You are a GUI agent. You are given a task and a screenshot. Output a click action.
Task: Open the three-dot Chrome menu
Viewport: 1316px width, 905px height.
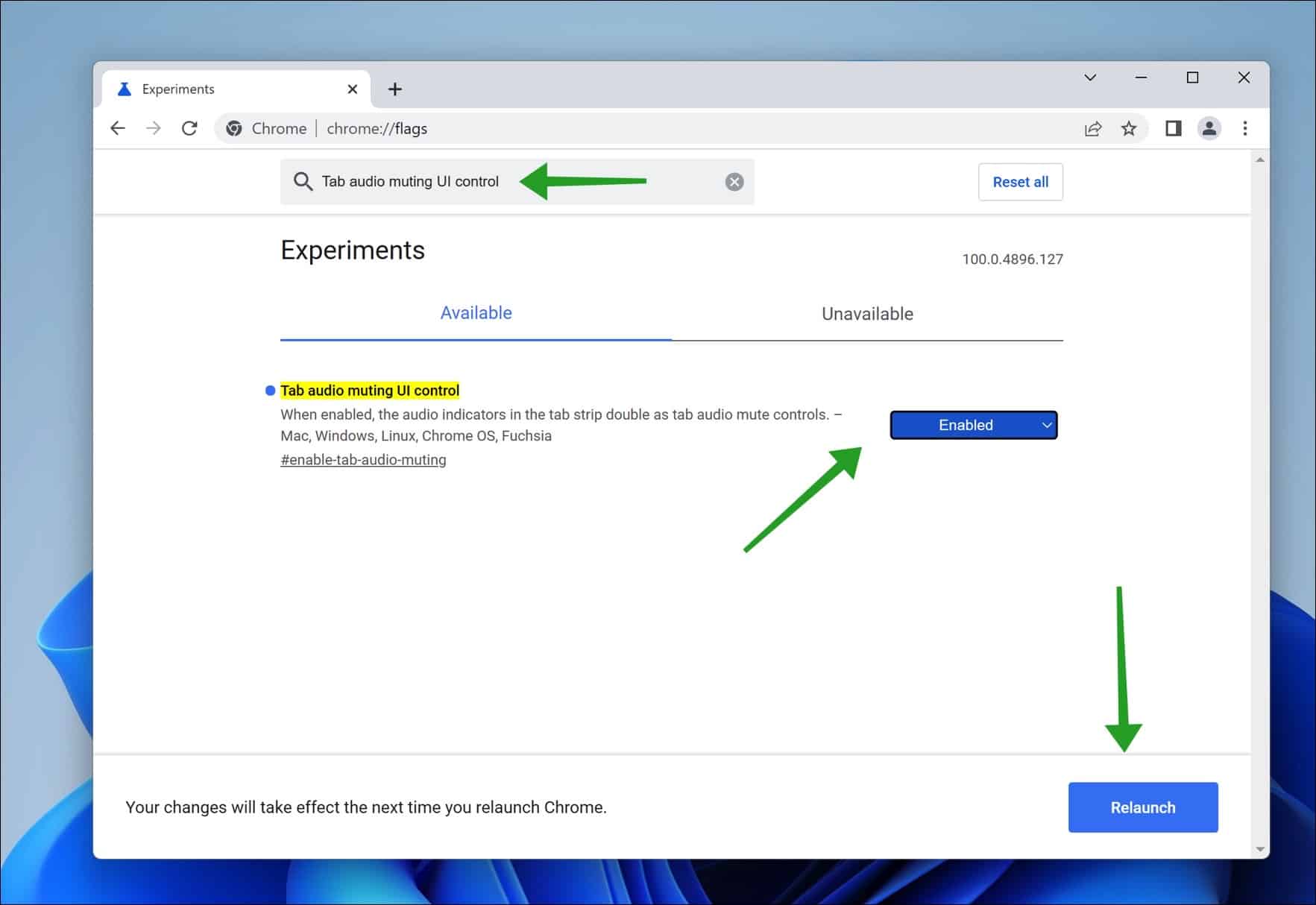1244,128
